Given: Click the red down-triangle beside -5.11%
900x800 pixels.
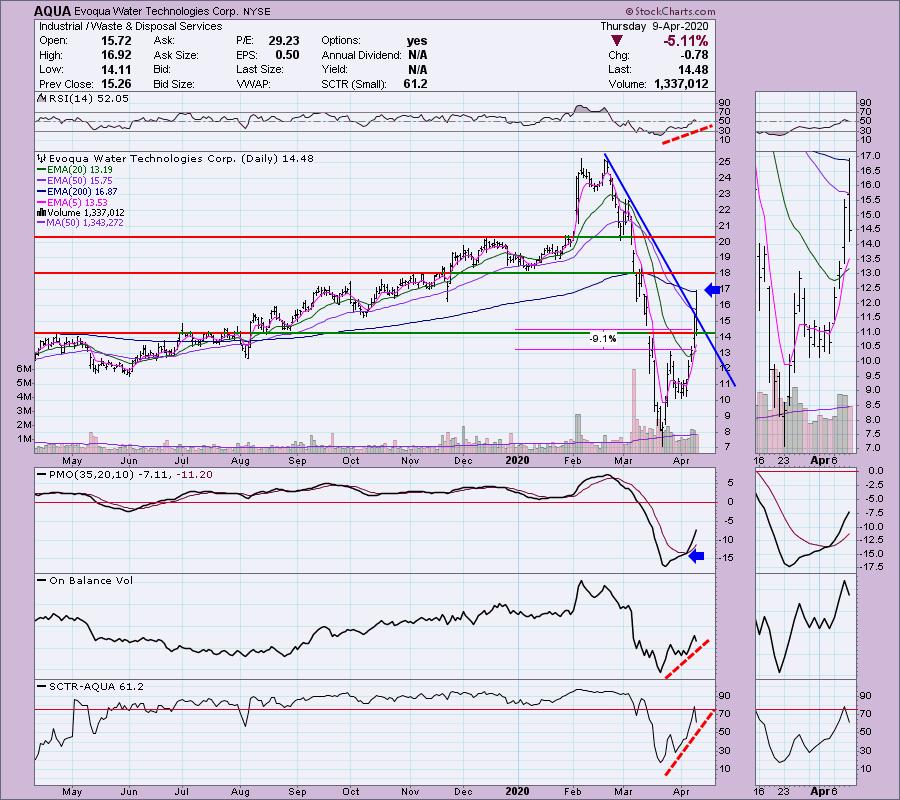Looking at the screenshot, I should (x=616, y=41).
